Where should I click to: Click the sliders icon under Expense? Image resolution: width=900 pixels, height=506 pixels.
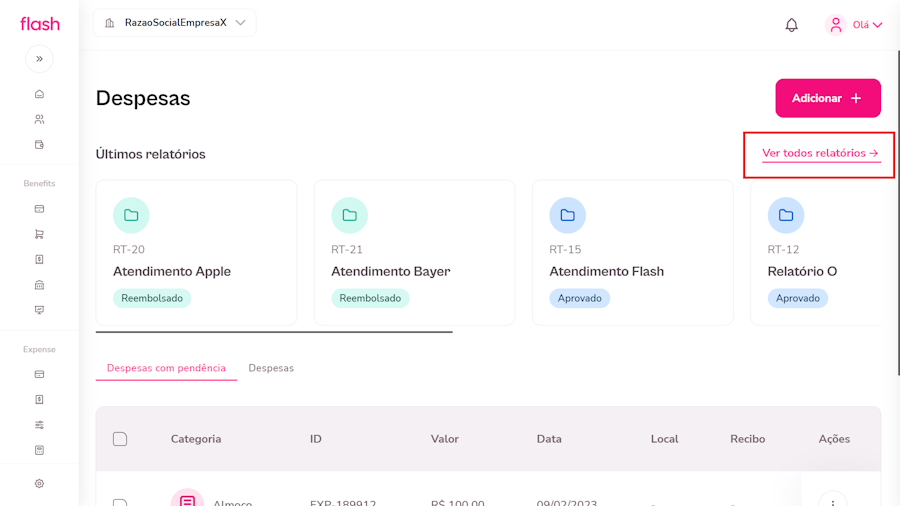39,425
